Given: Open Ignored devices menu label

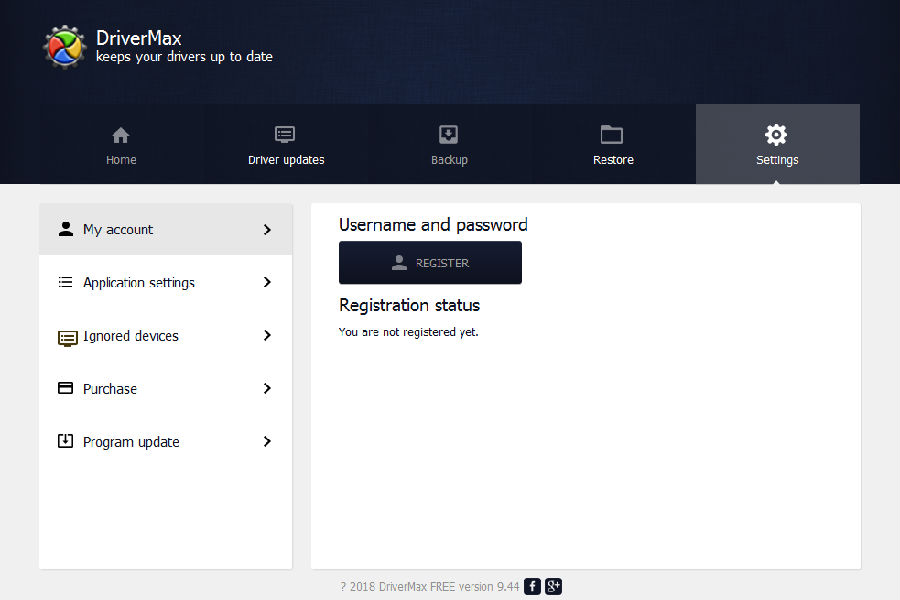Looking at the screenshot, I should [131, 336].
